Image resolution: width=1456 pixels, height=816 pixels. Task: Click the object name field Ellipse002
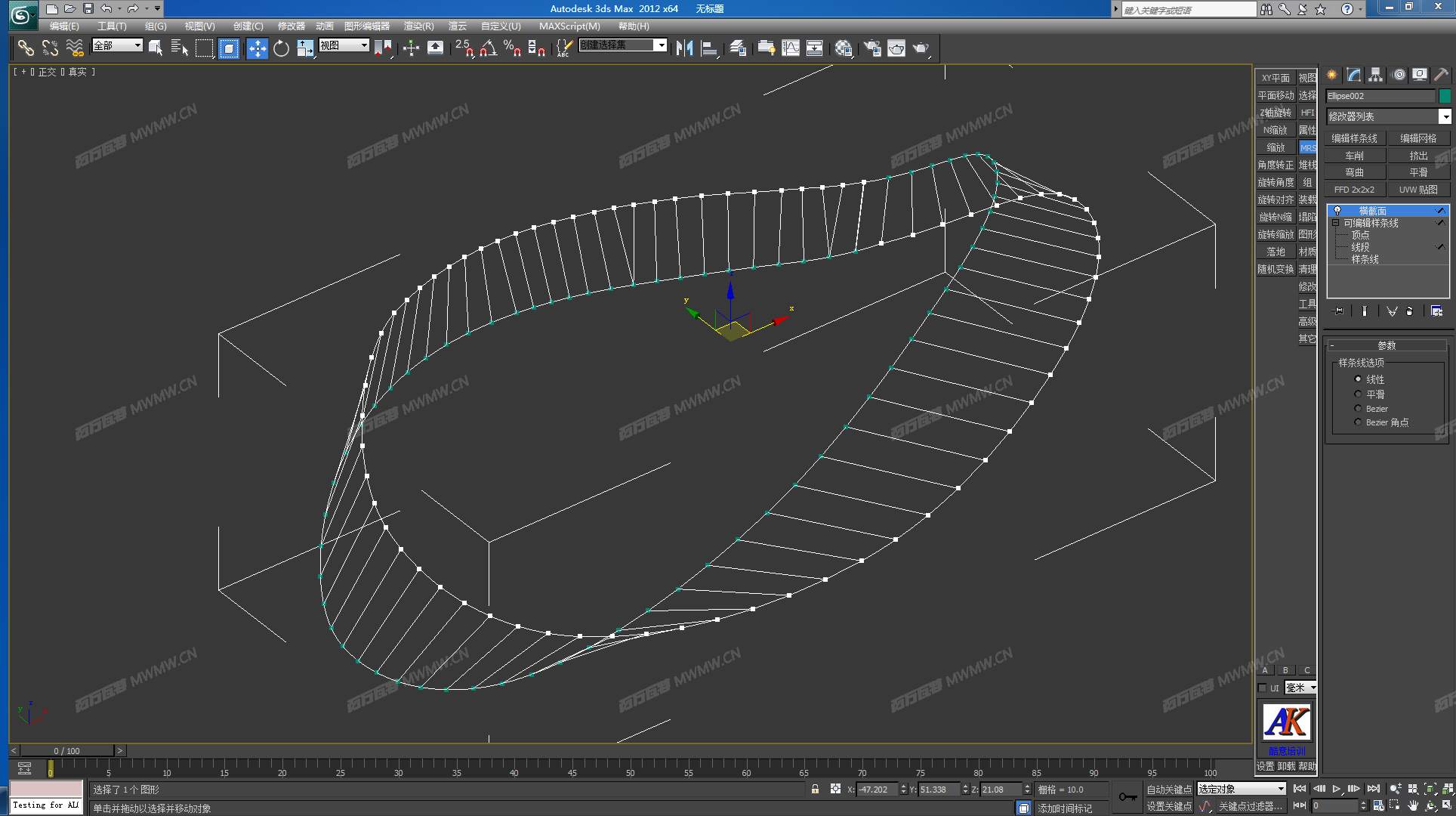coord(1380,96)
